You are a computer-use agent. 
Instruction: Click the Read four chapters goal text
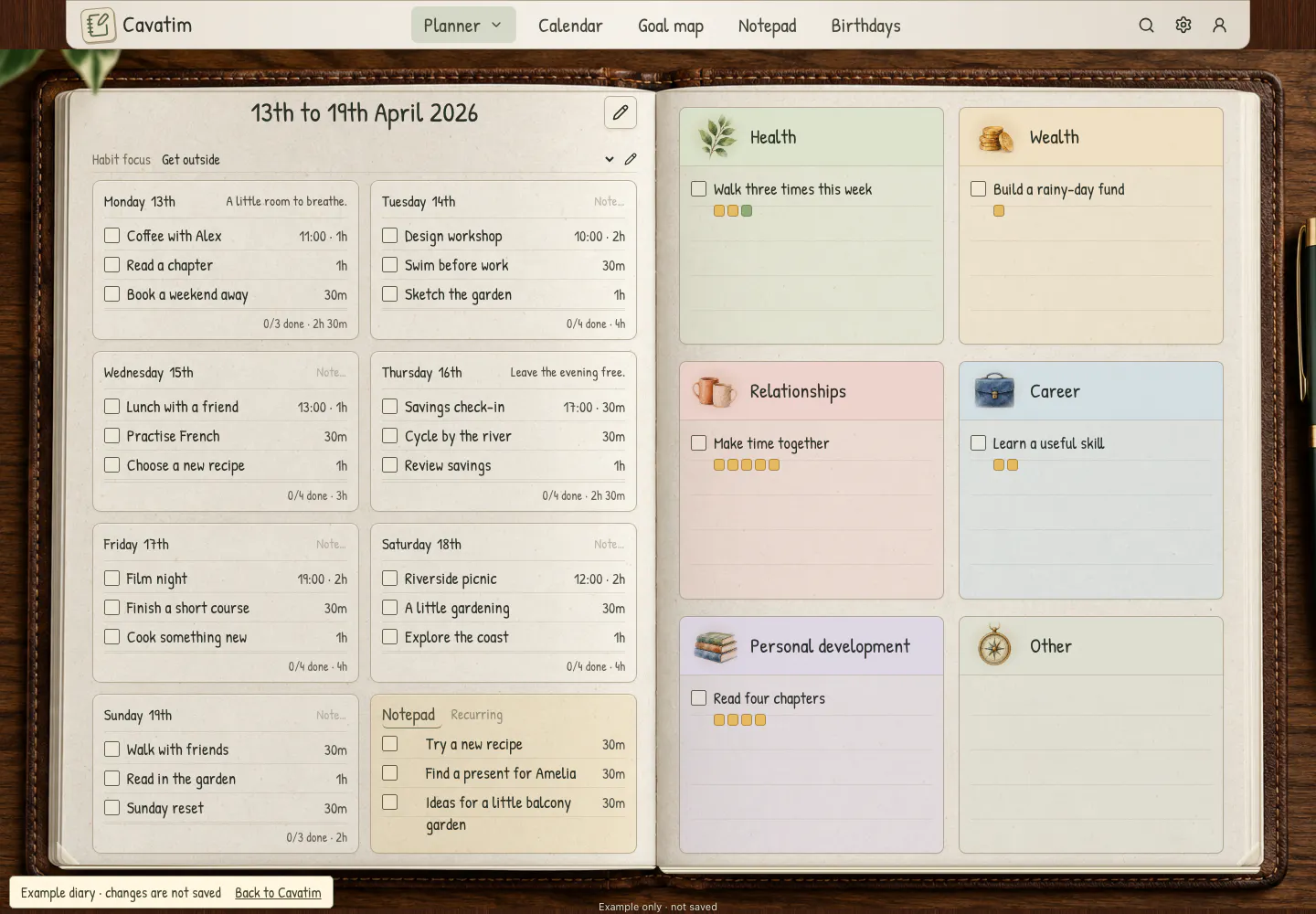769,698
